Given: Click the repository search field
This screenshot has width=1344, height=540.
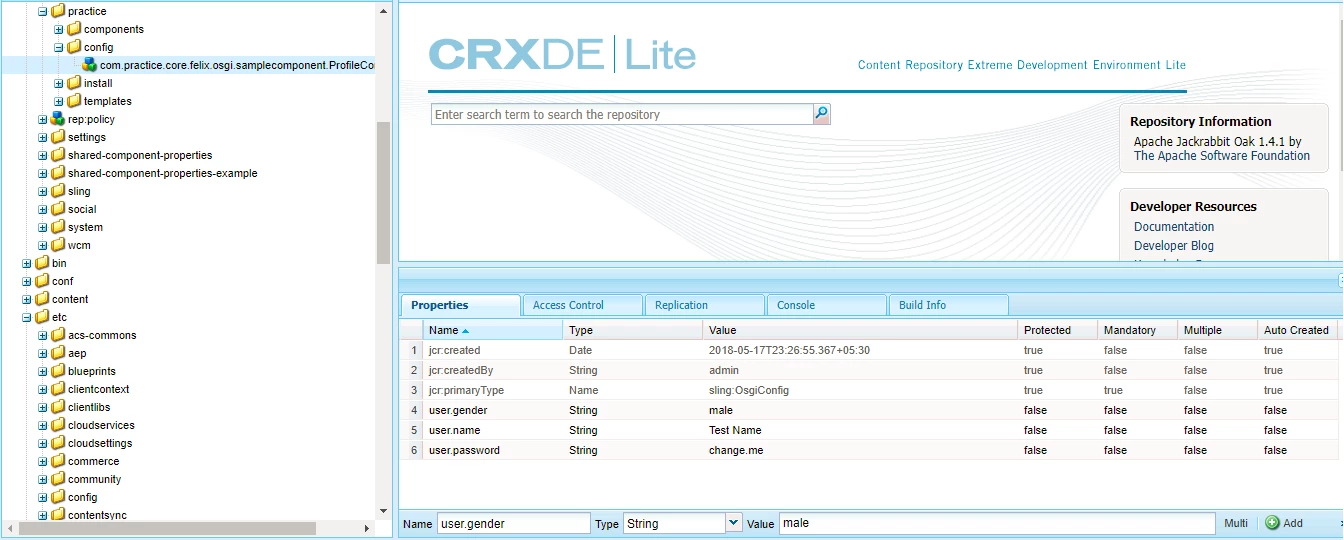Looking at the screenshot, I should tap(622, 114).
